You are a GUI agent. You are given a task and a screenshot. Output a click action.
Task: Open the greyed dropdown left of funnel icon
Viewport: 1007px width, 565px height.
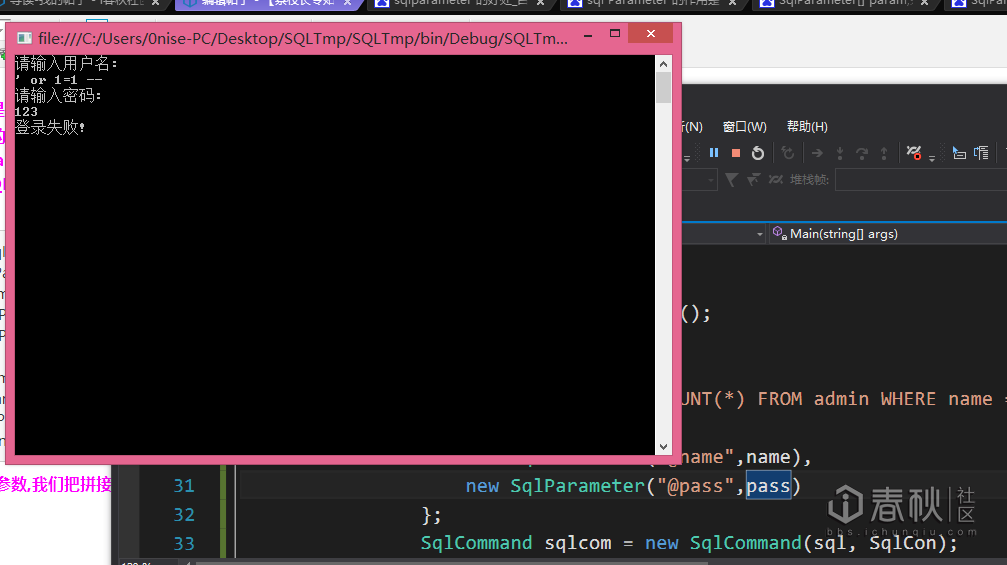click(710, 180)
